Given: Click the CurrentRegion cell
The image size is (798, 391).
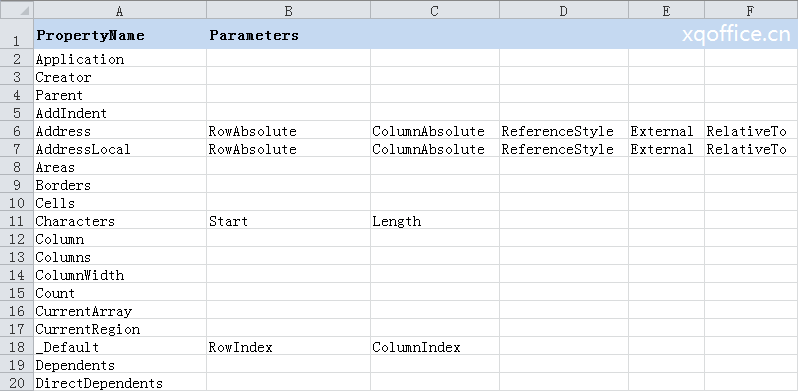Looking at the screenshot, I should (x=120, y=329).
